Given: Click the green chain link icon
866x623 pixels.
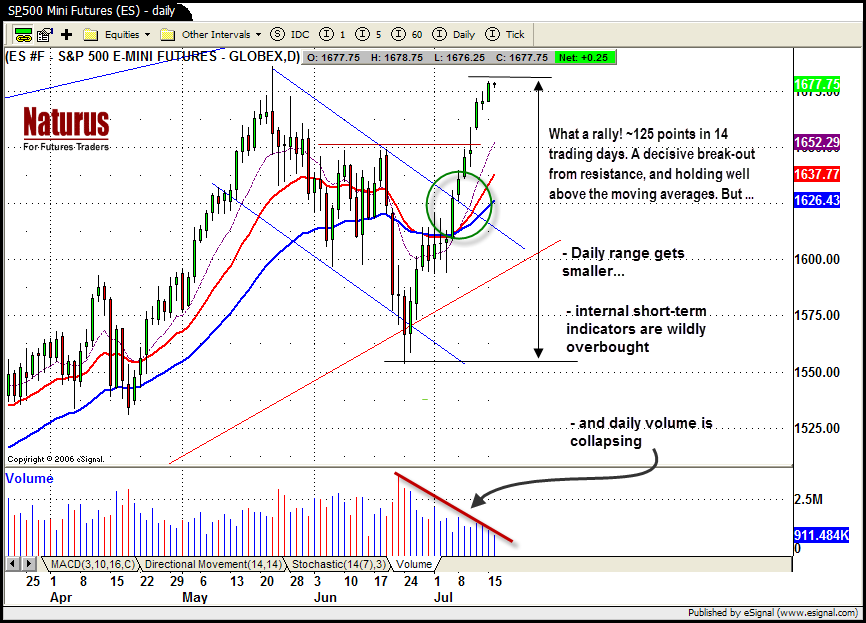Looking at the screenshot, I should [x=22, y=34].
